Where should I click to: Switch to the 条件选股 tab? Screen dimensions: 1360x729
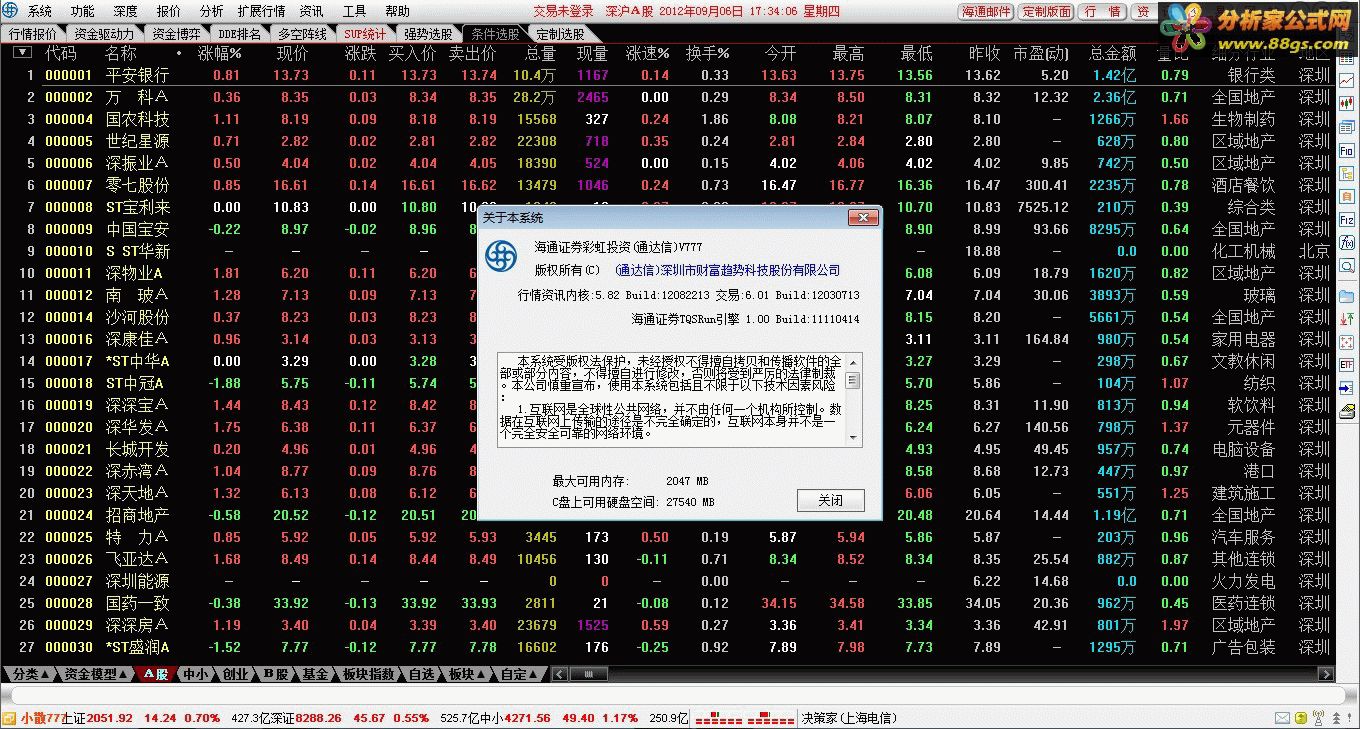click(x=497, y=33)
